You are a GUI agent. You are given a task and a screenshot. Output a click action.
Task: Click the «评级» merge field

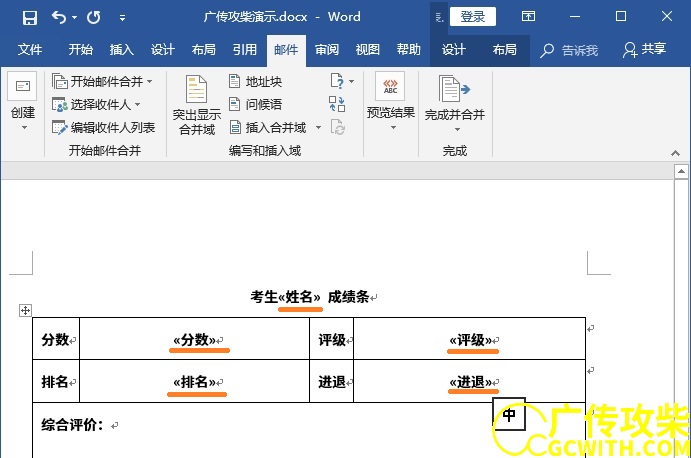tap(471, 340)
